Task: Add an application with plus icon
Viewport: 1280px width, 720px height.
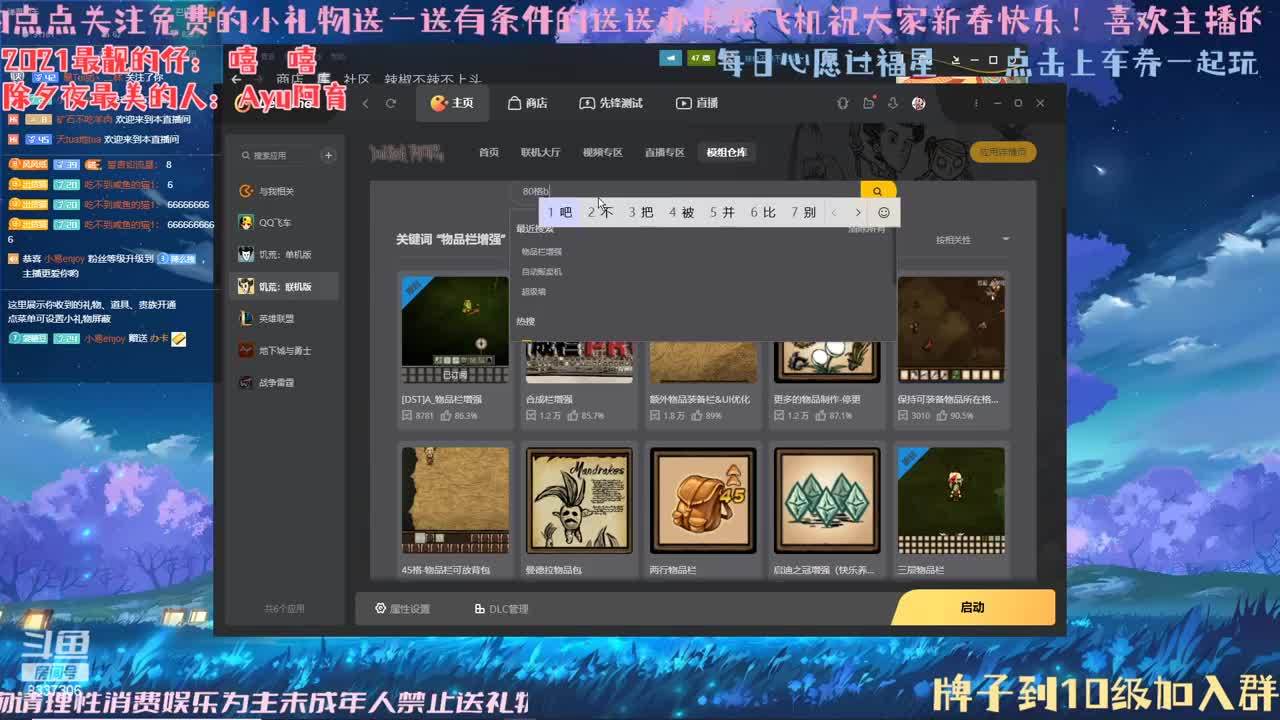Action: pyautogui.click(x=328, y=155)
